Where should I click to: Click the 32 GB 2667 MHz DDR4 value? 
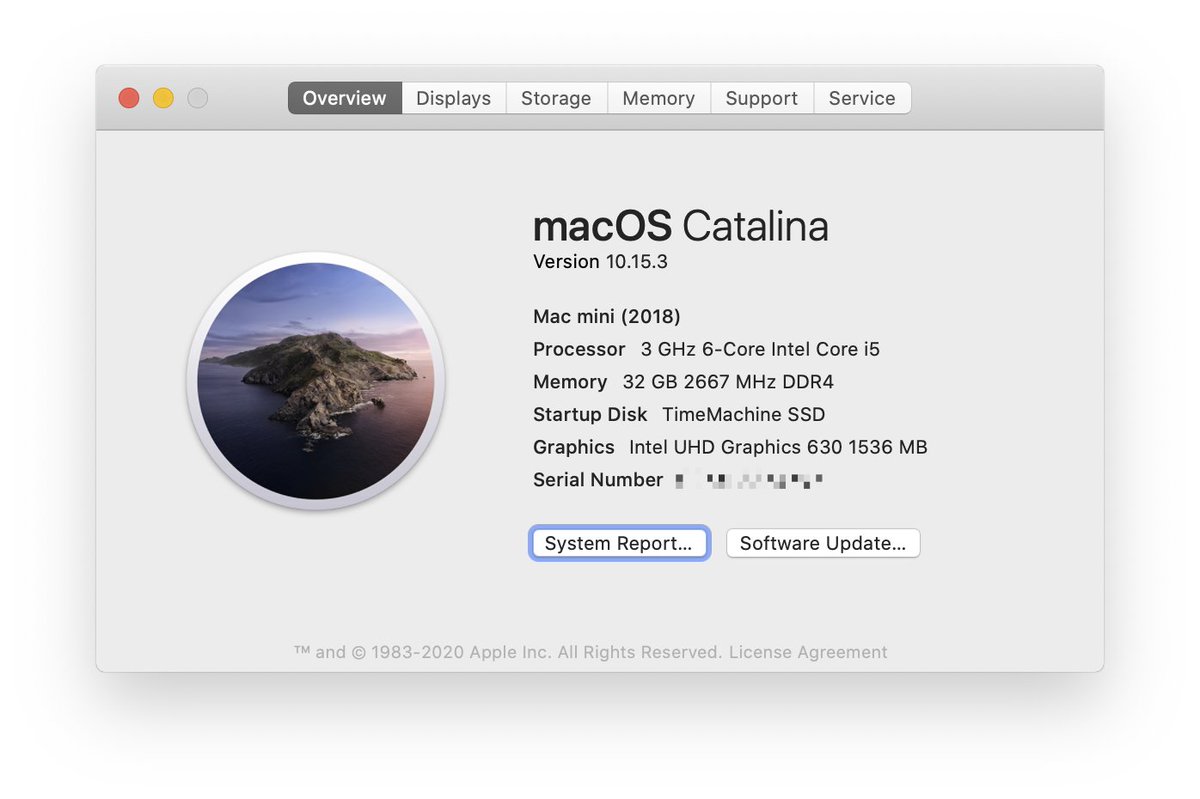728,382
